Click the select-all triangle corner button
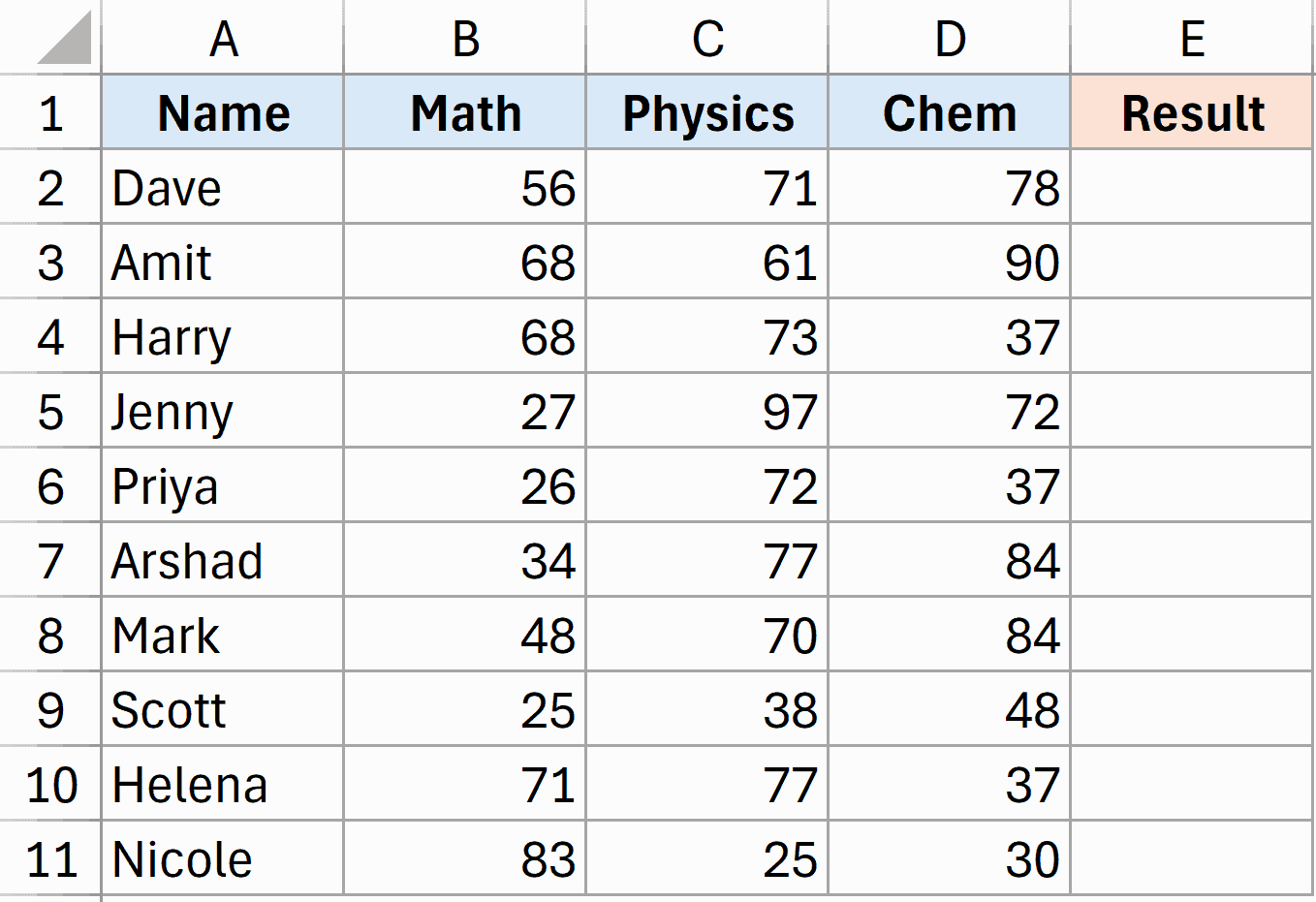The width and height of the screenshot is (1316, 902). pyautogui.click(x=50, y=39)
